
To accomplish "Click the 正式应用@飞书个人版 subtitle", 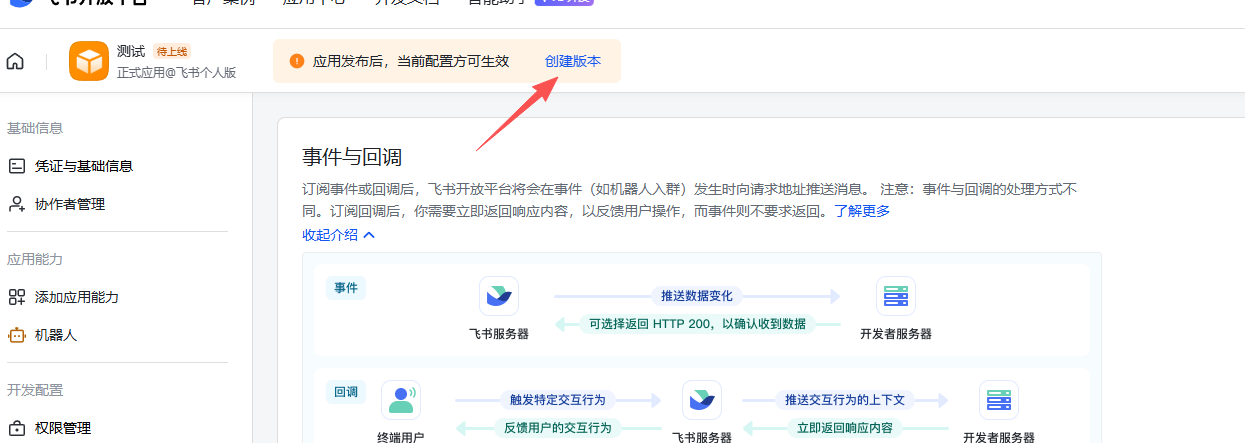I will (177, 72).
